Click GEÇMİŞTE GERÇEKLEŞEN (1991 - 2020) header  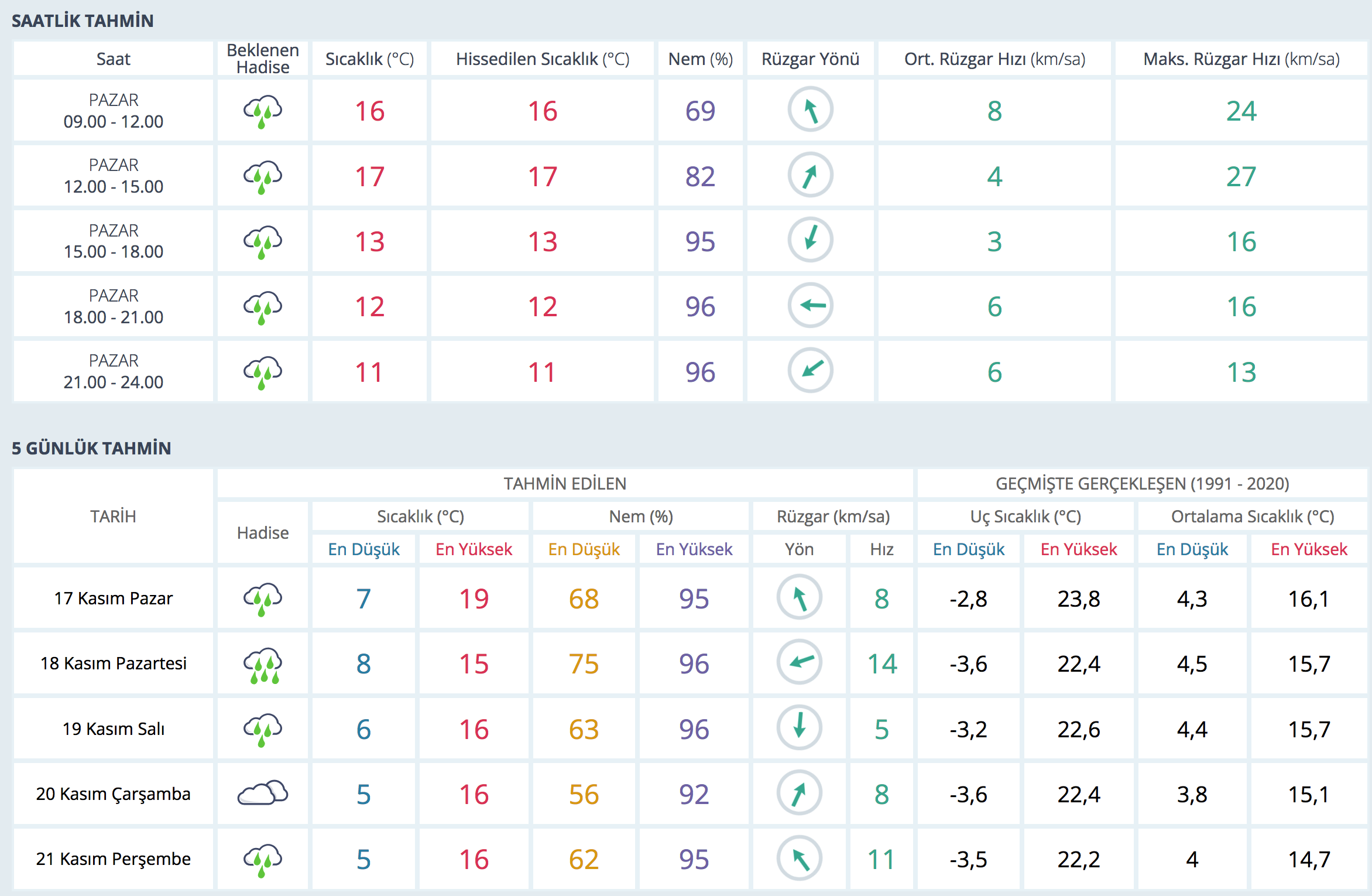[1142, 484]
